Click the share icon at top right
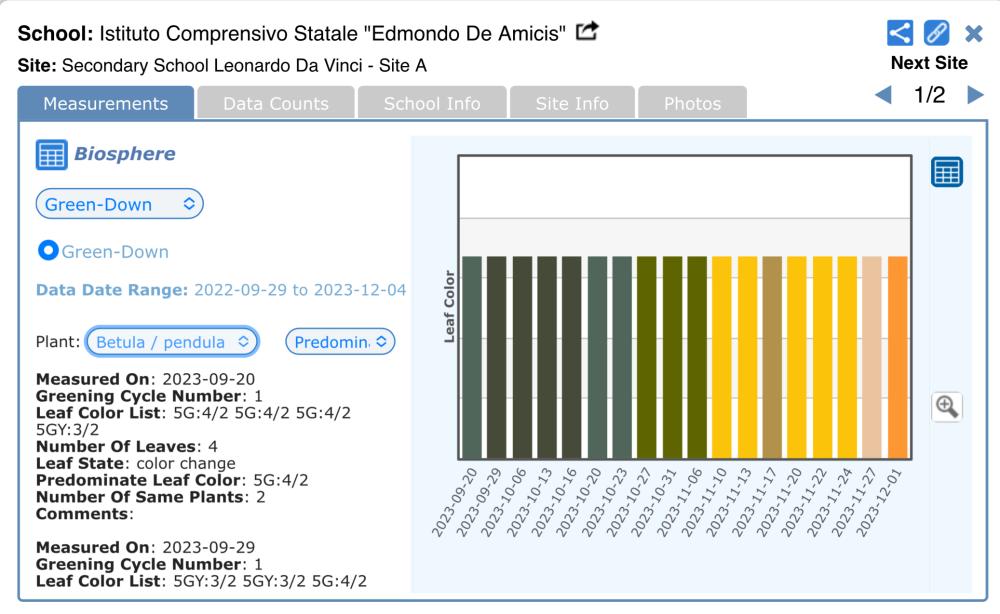Viewport: 1000px width, 614px height. click(900, 34)
